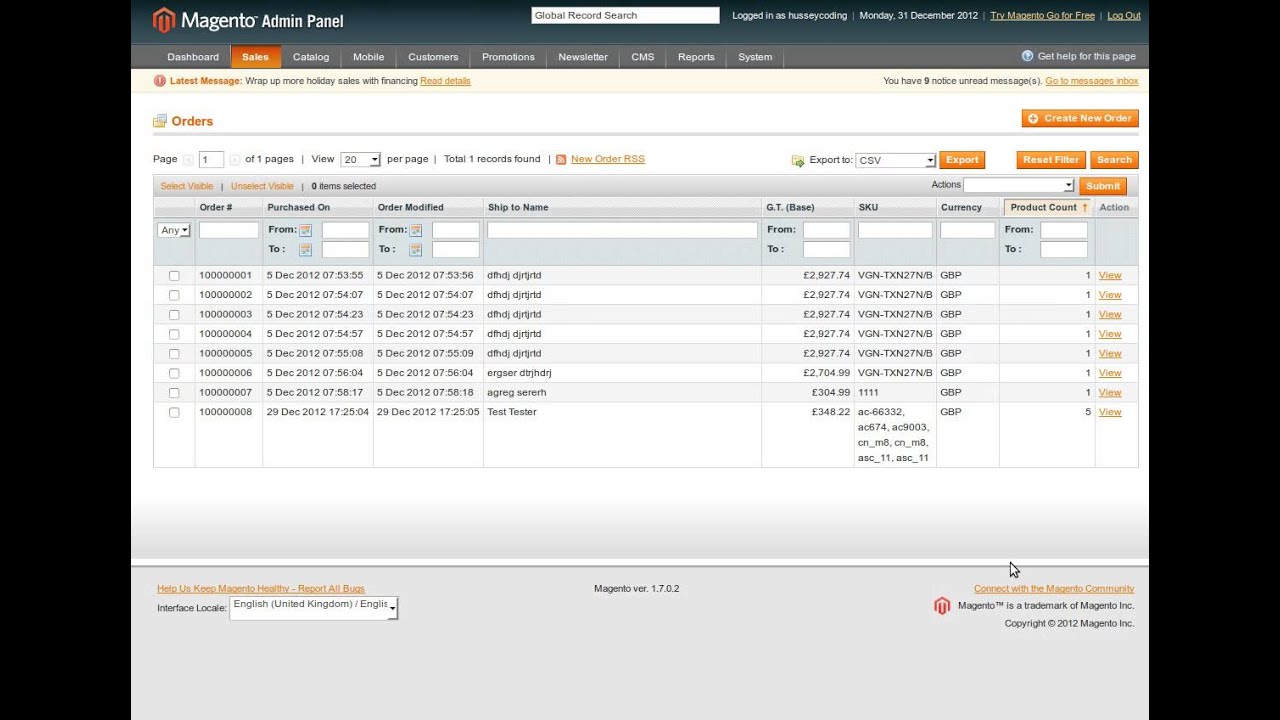The height and width of the screenshot is (720, 1280).
Task: Open the per page View dropdown
Action: (x=360, y=160)
